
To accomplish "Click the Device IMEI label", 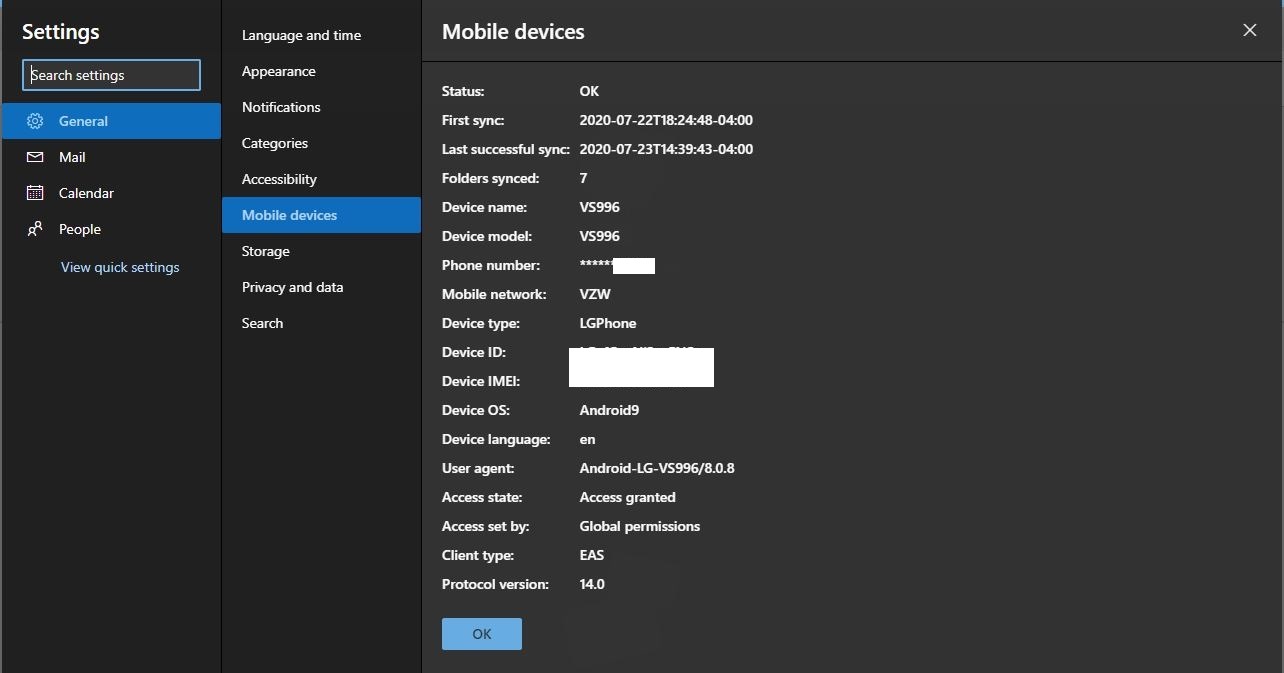I will 481,381.
